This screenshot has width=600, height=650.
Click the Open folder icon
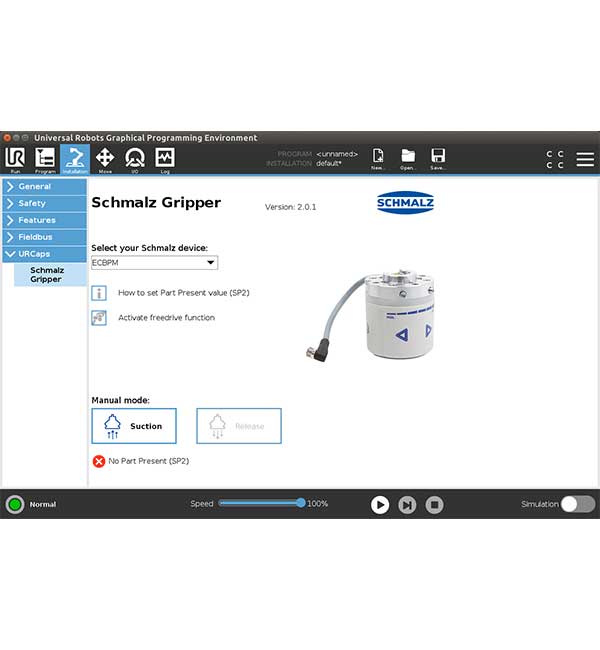tap(408, 159)
